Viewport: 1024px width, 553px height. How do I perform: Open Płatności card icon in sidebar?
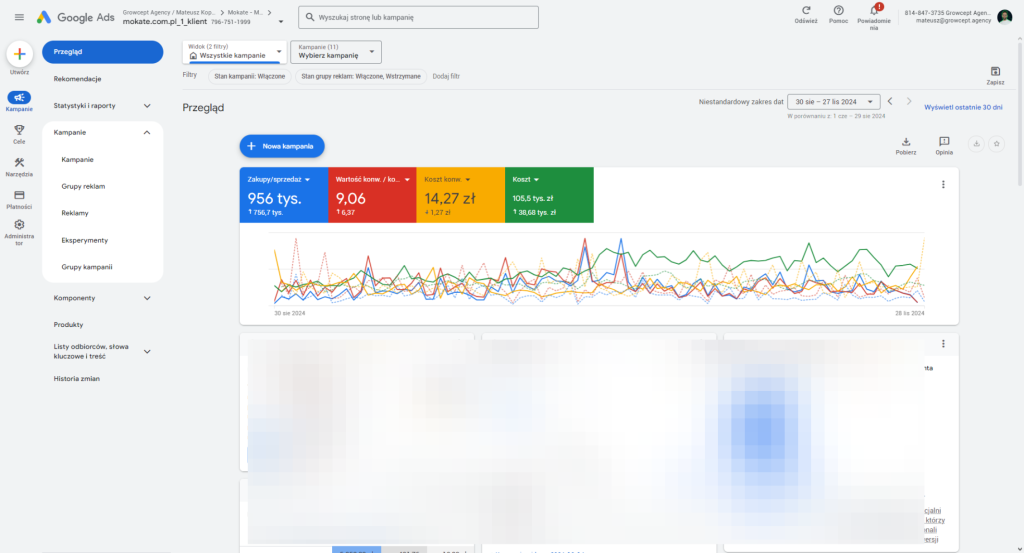pos(19,195)
